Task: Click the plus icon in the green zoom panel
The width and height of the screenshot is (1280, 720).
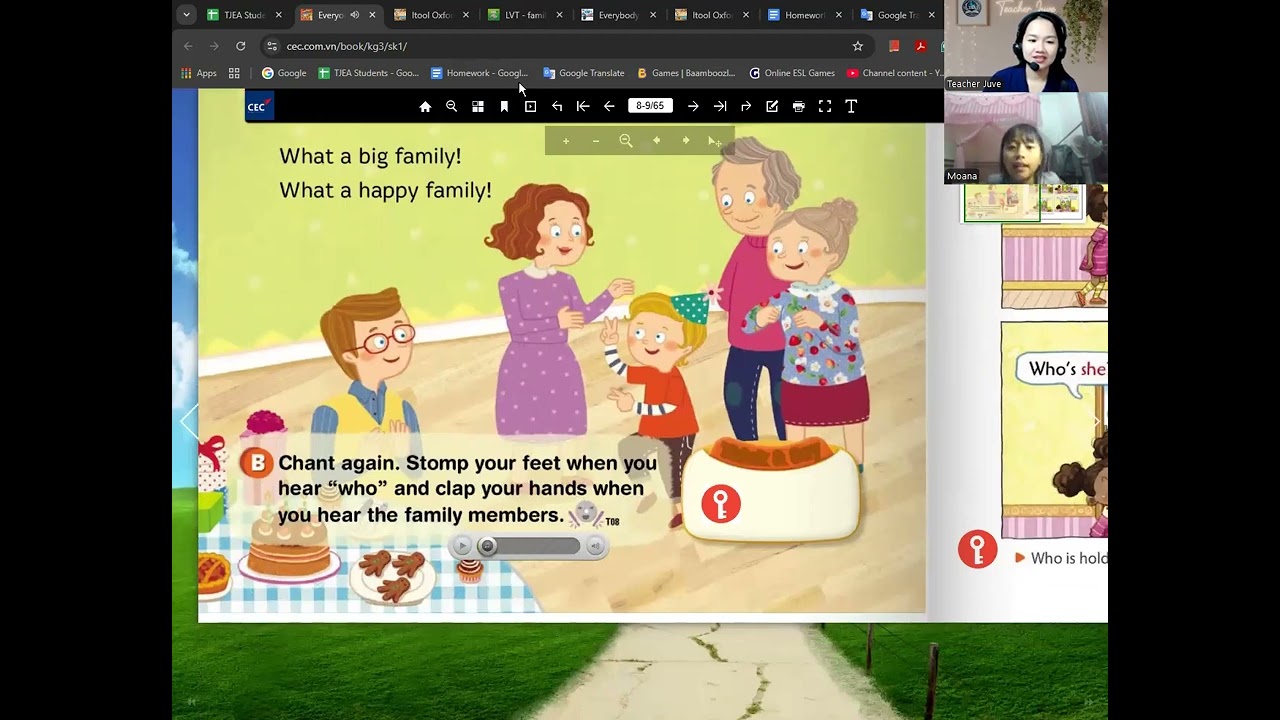Action: pos(566,141)
